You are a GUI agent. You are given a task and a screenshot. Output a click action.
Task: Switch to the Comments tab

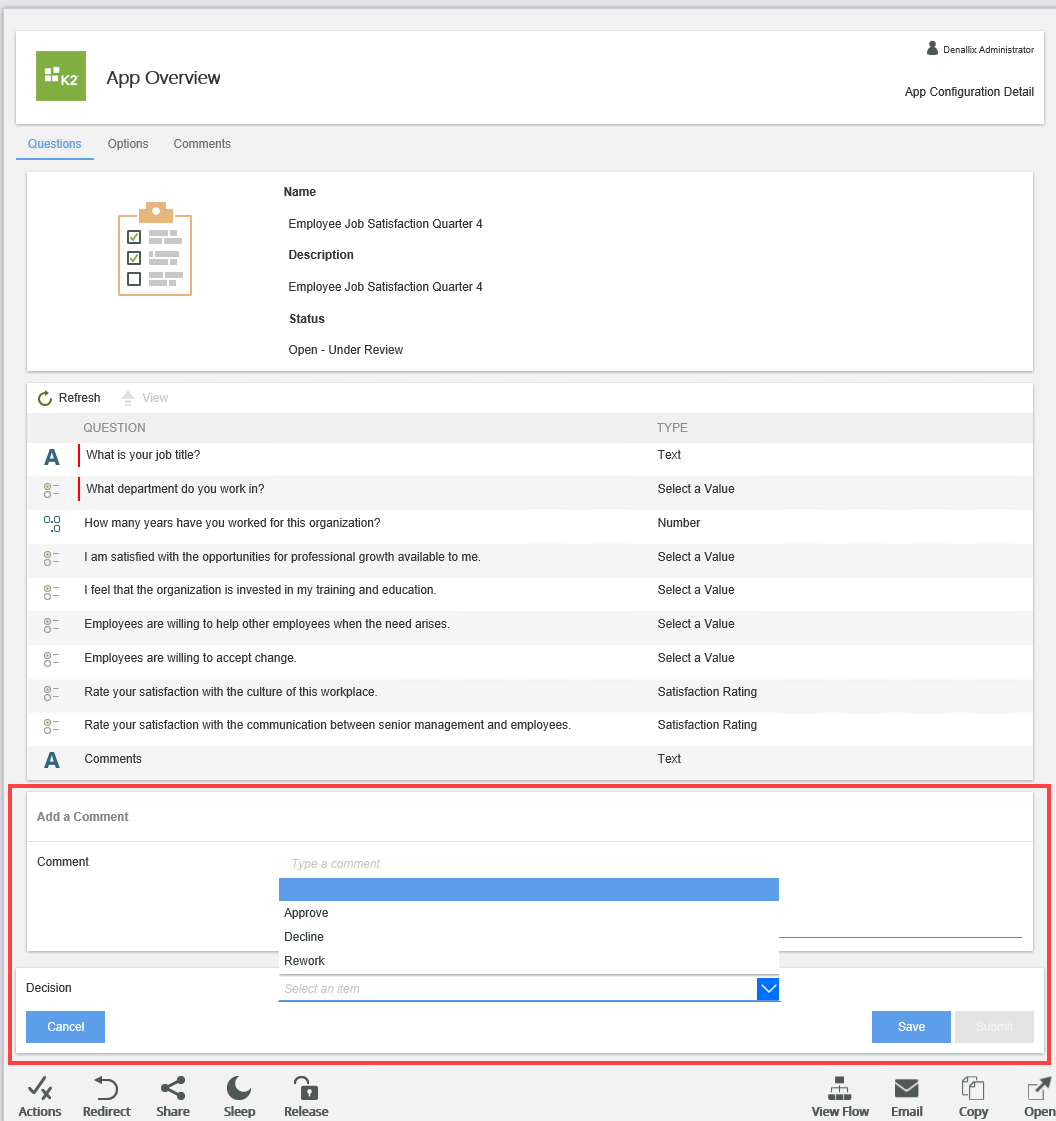click(x=202, y=144)
